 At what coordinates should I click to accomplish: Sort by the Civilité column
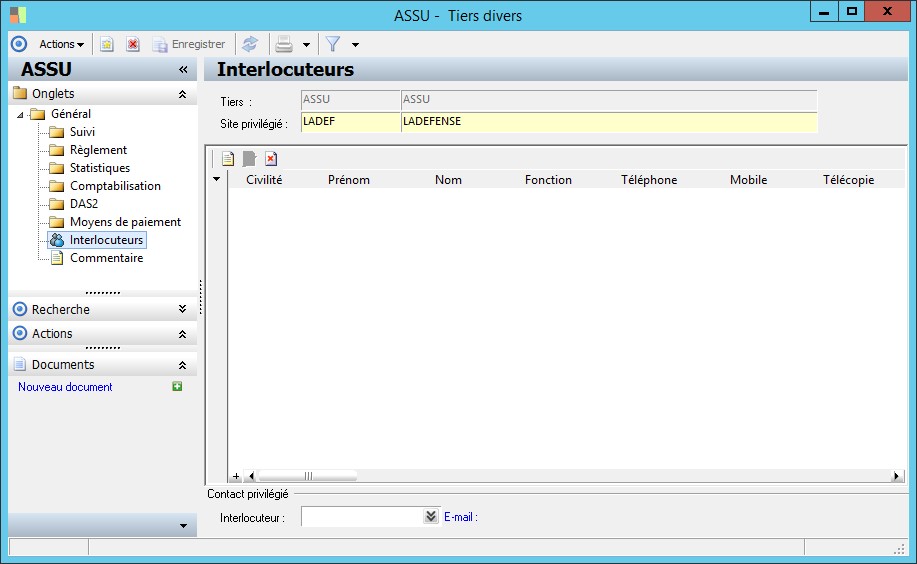click(x=264, y=180)
